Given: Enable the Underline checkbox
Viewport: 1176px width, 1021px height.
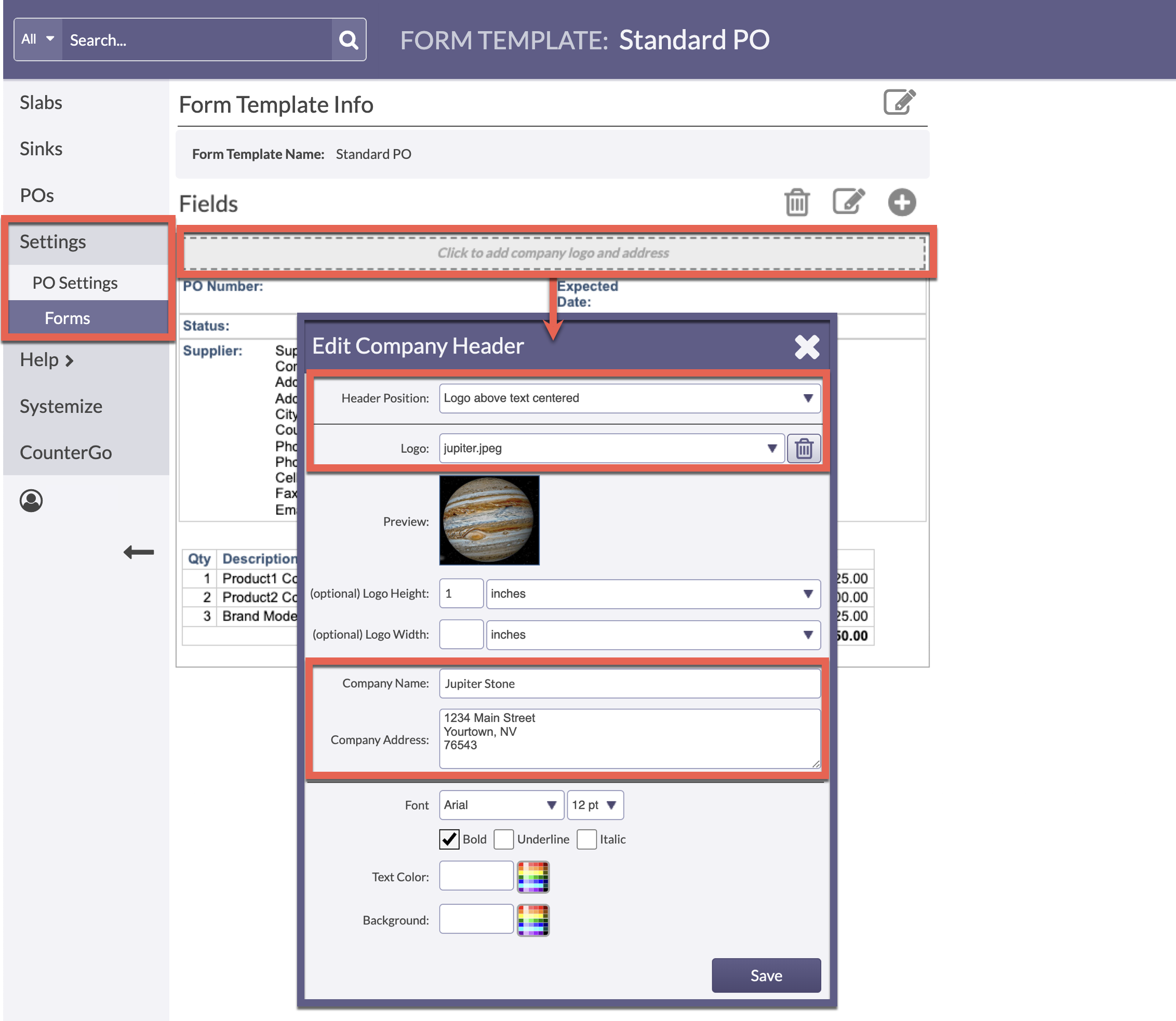Looking at the screenshot, I should 504,839.
